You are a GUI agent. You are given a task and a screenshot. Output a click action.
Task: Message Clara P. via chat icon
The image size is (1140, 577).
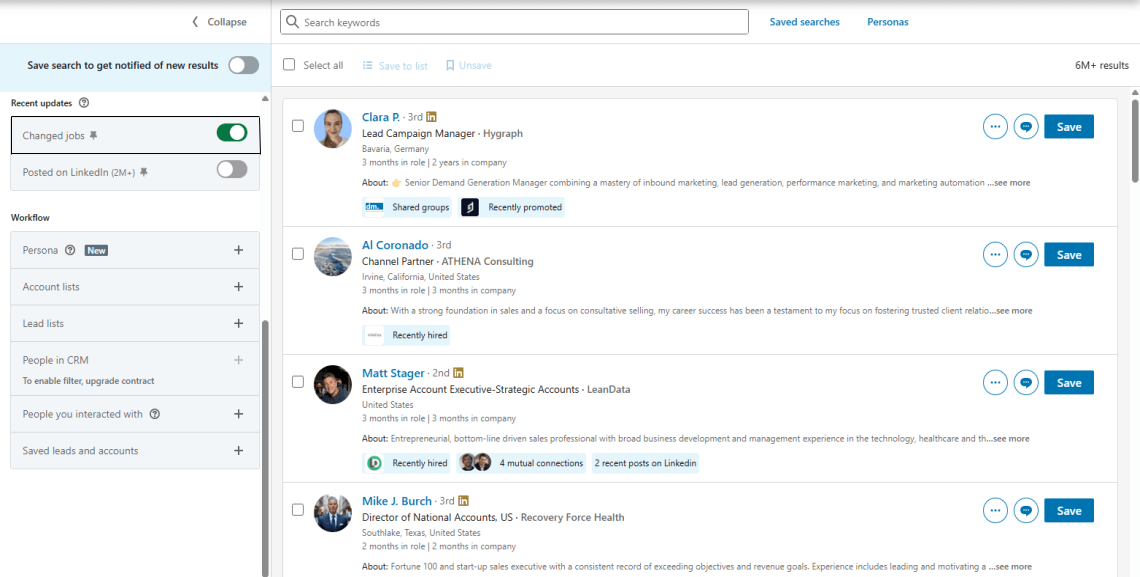pyautogui.click(x=1026, y=126)
